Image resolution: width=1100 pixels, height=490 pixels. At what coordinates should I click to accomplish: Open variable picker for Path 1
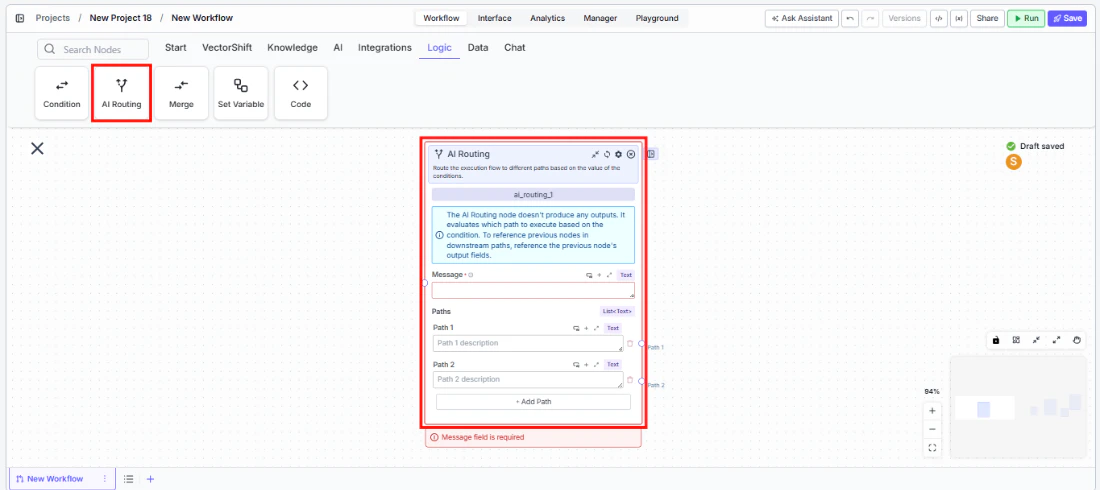576,328
